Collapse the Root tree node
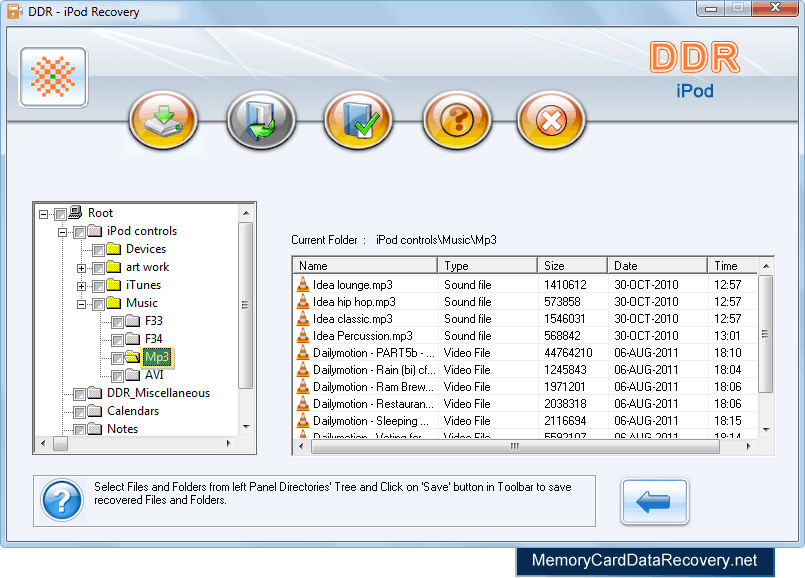Viewport: 805px width, 578px height. [x=44, y=214]
